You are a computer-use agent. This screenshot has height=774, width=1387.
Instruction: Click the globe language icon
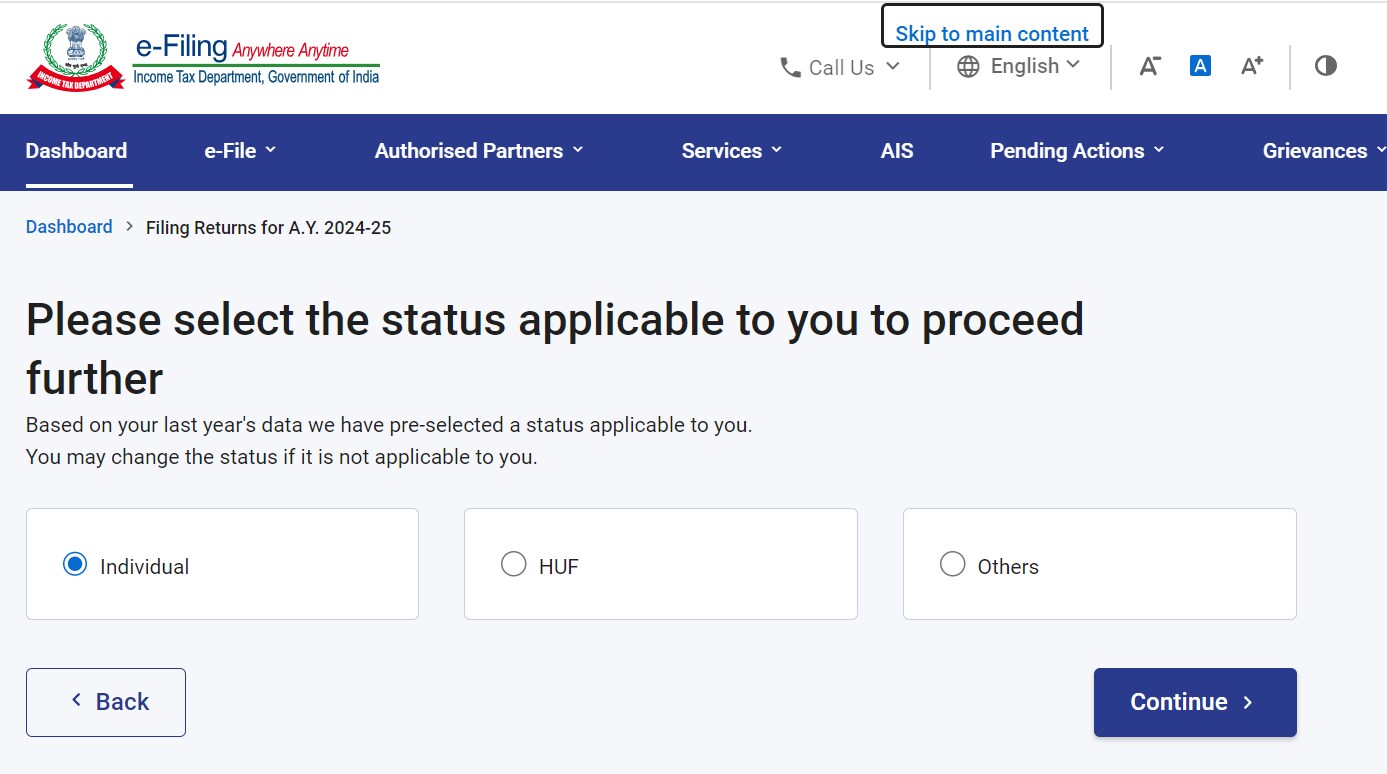(968, 67)
